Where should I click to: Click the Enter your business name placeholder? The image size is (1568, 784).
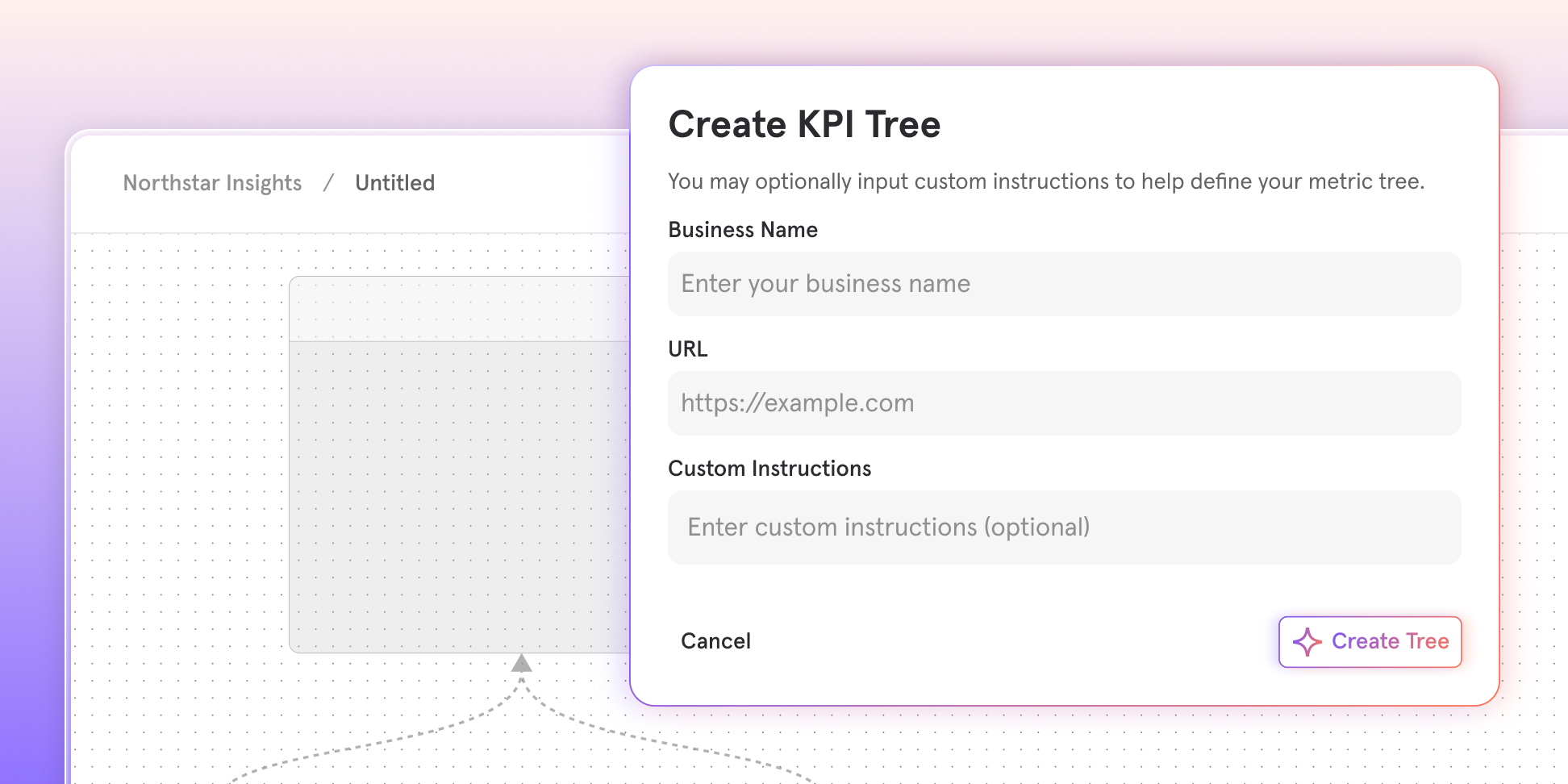tap(824, 284)
